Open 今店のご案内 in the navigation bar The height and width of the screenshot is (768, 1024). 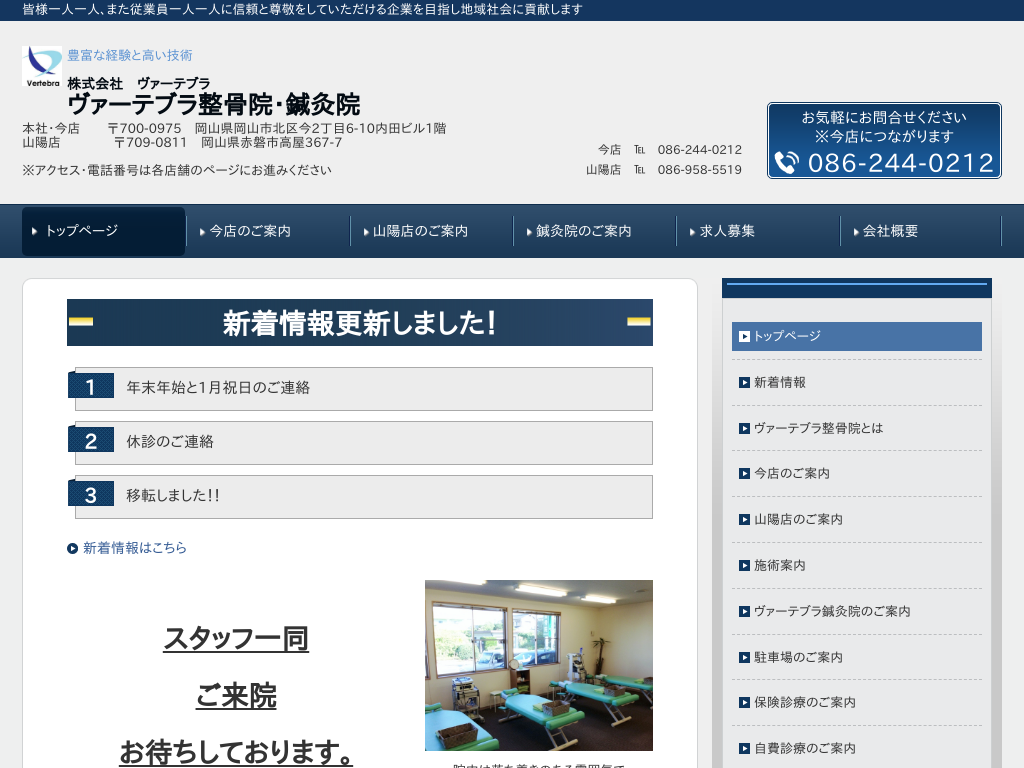267,231
